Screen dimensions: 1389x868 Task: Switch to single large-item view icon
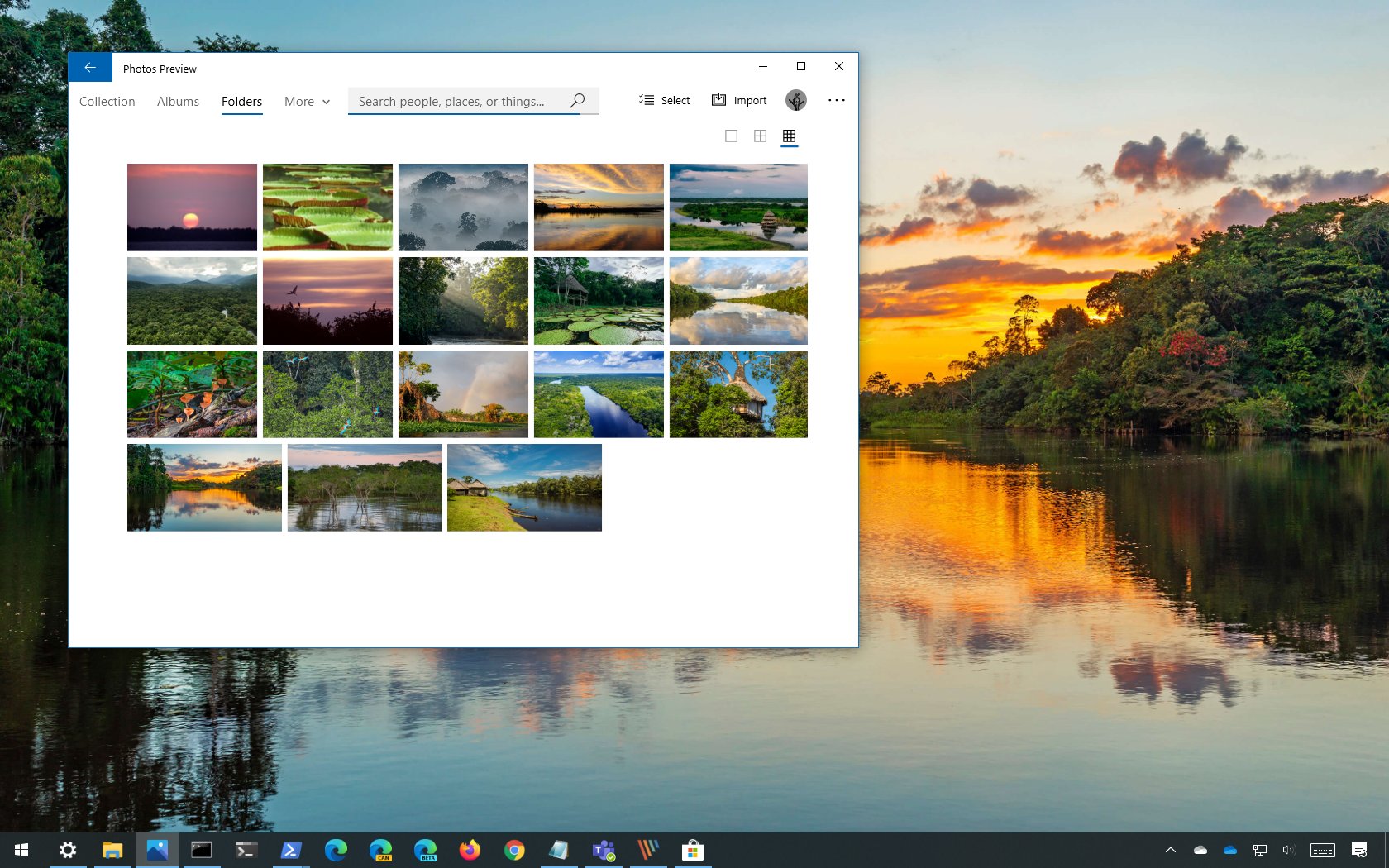(x=731, y=136)
